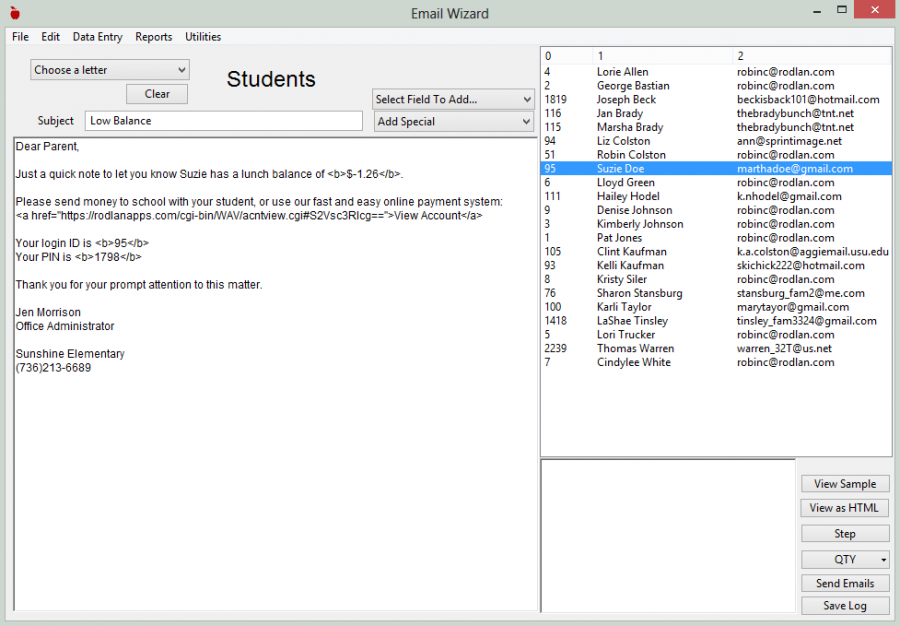
Task: Open the Add Special dropdown
Action: (453, 122)
